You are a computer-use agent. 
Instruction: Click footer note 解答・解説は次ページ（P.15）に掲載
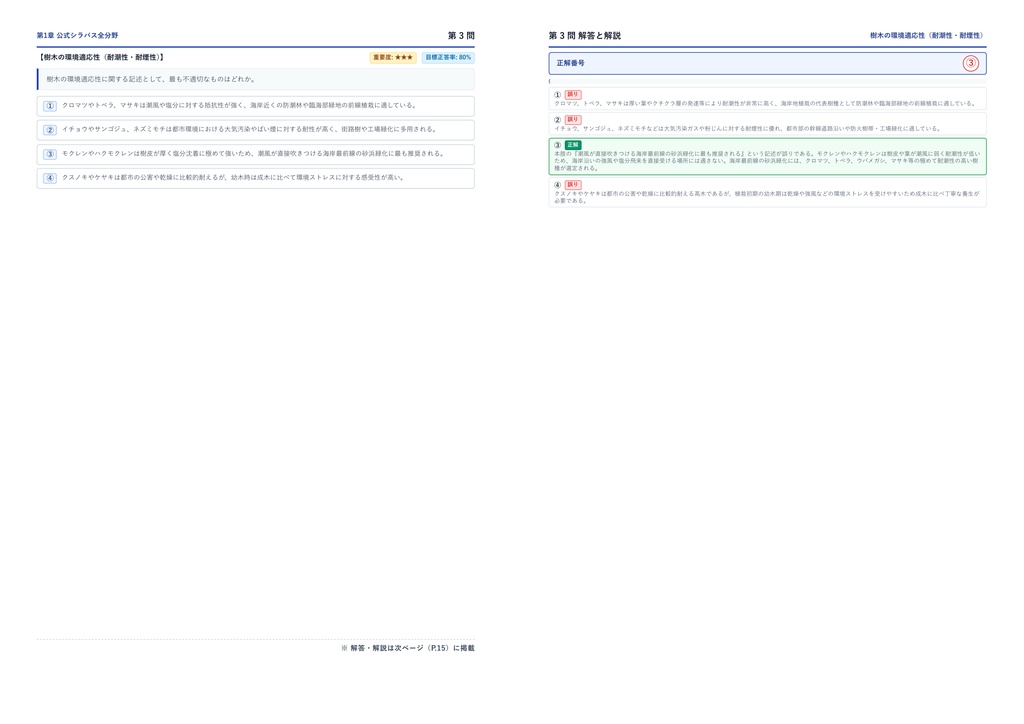pos(408,648)
